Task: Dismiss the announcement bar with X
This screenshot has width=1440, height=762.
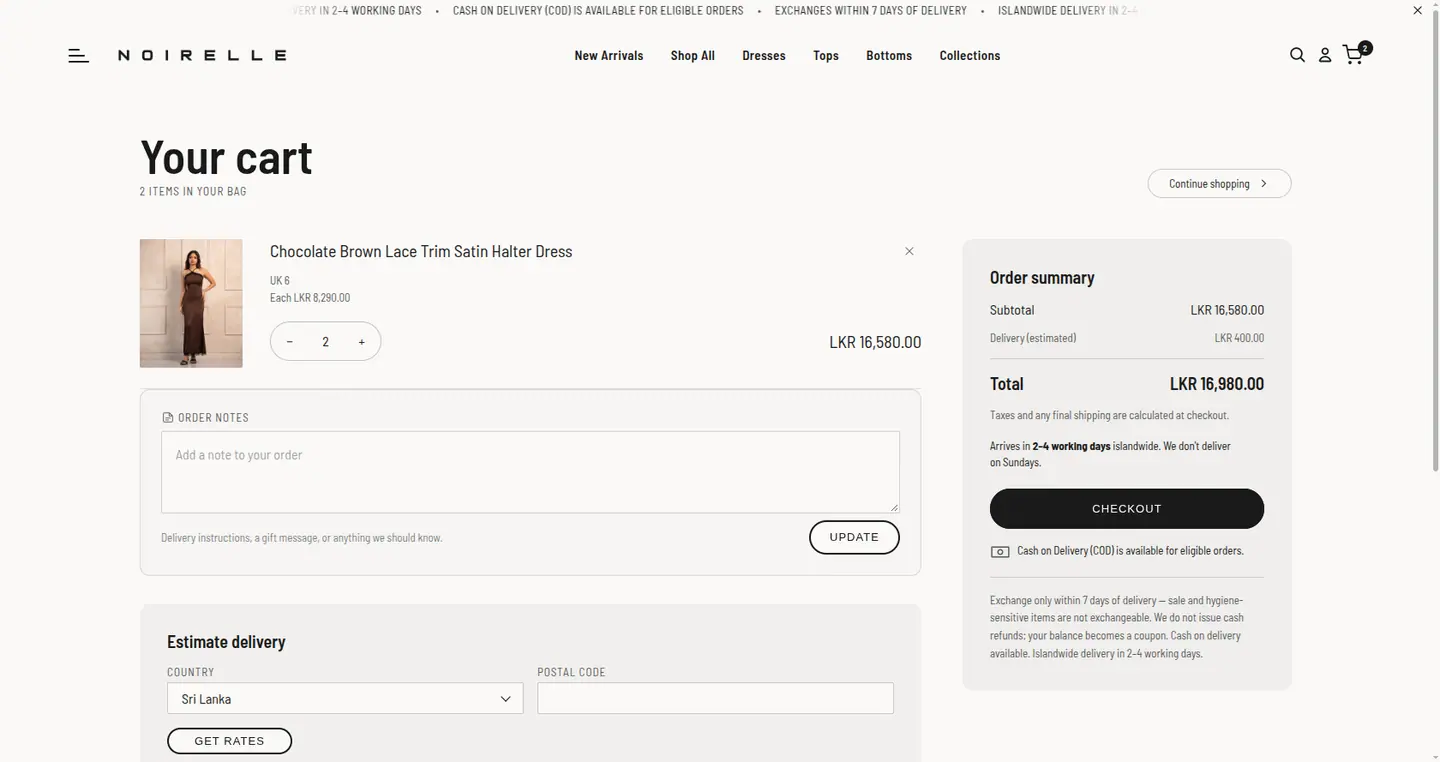Action: click(x=1417, y=10)
